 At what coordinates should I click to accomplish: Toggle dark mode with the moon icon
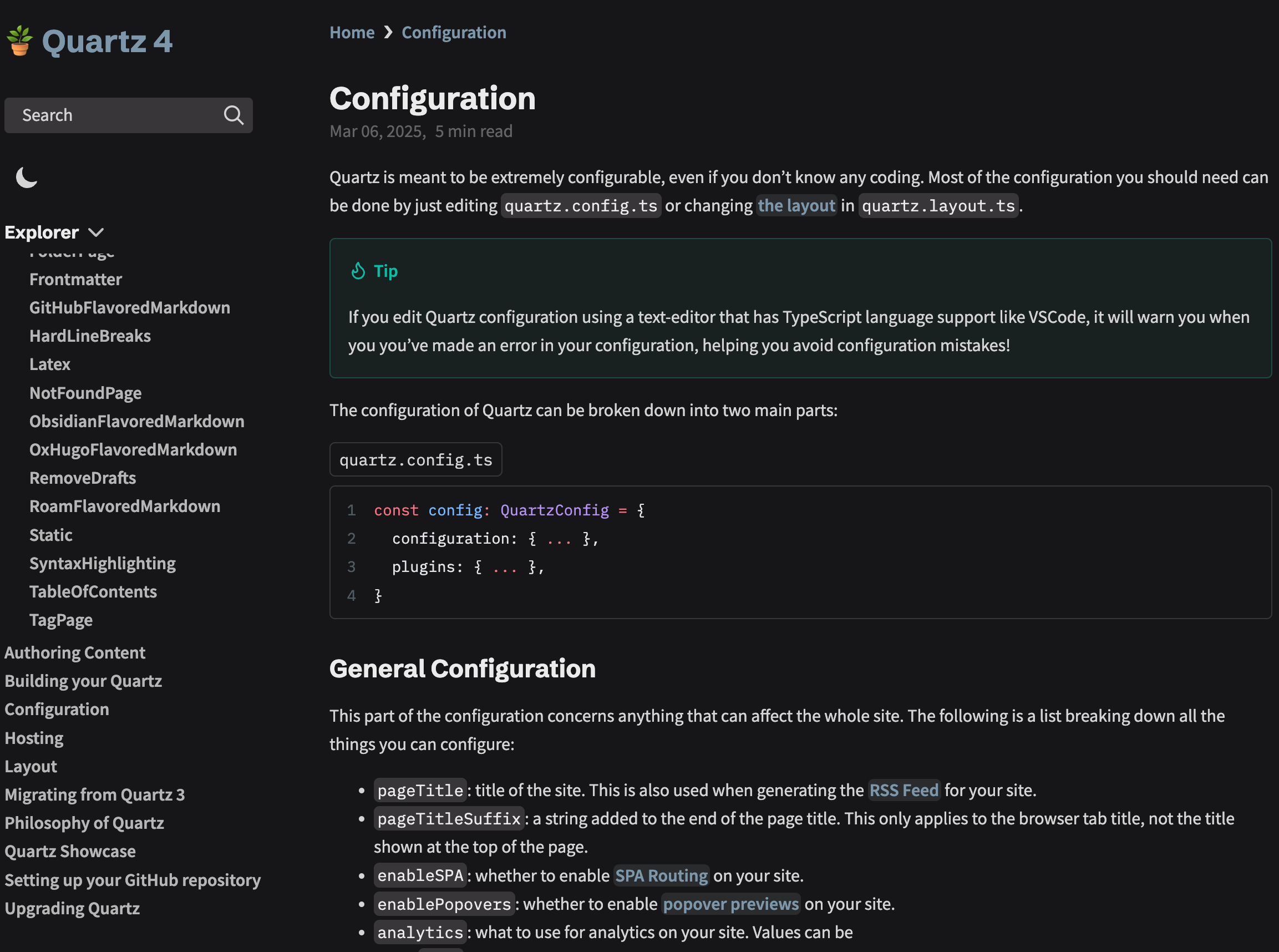point(27,177)
